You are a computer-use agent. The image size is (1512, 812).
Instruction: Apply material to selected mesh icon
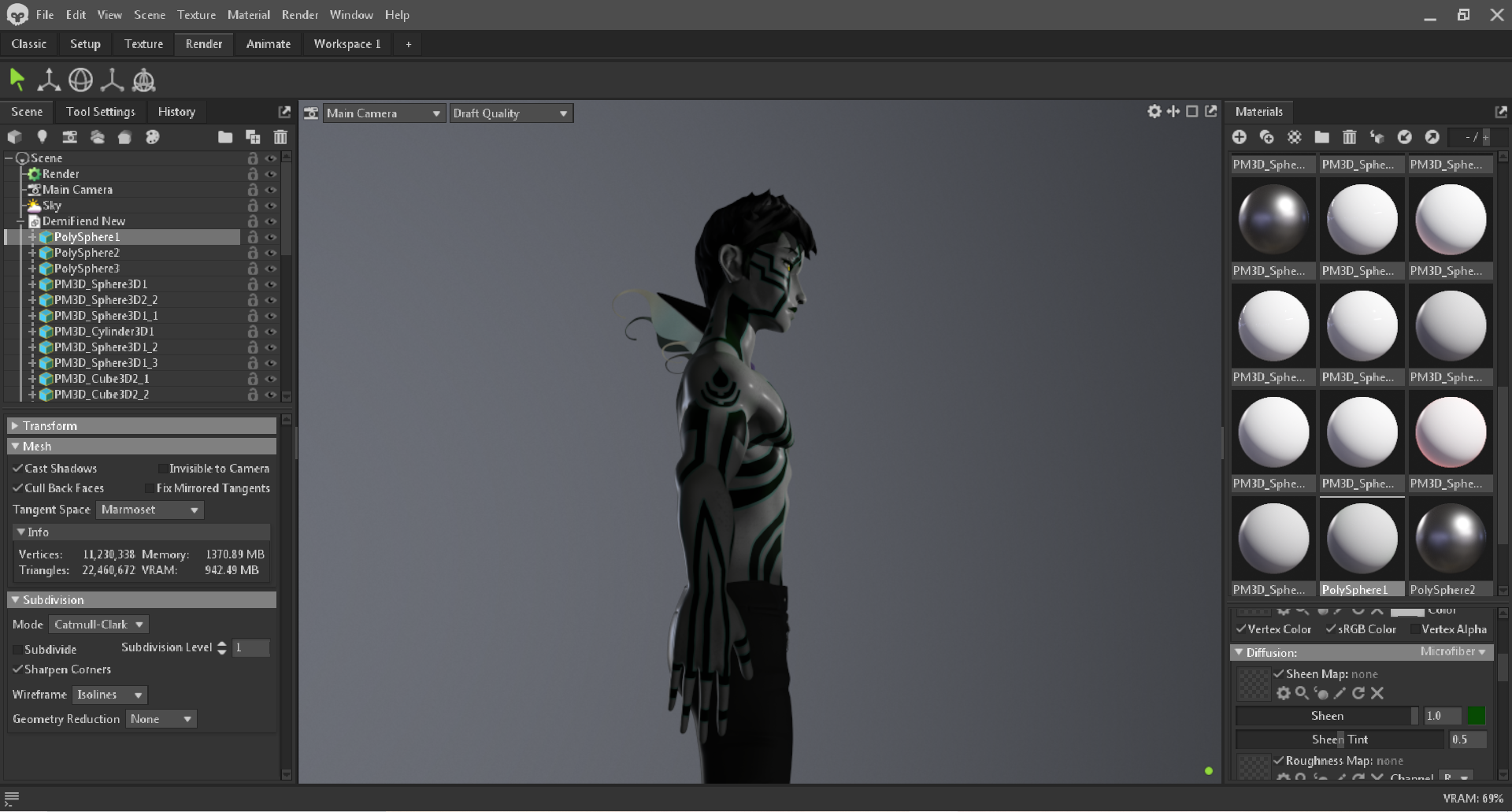tap(1377, 137)
